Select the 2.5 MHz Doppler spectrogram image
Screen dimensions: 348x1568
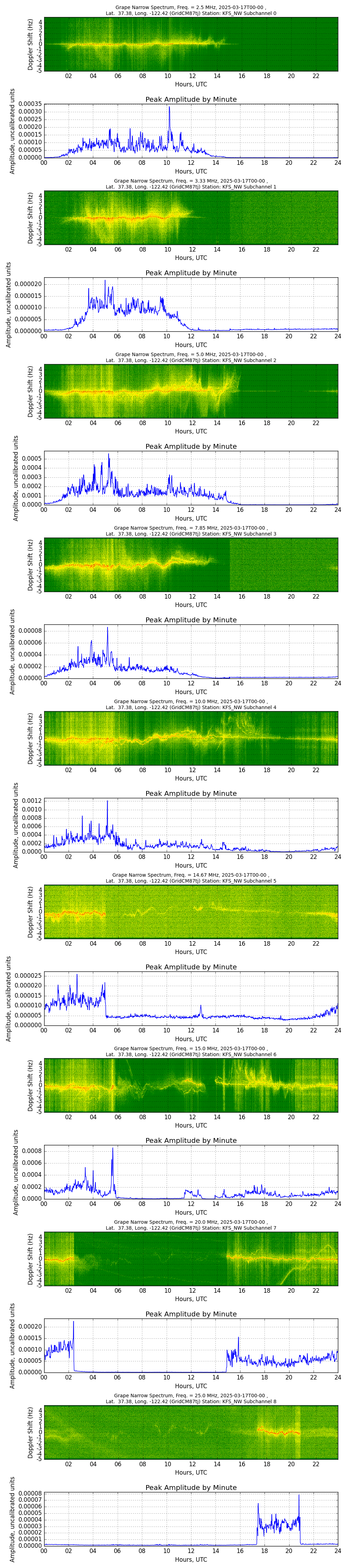[191, 44]
